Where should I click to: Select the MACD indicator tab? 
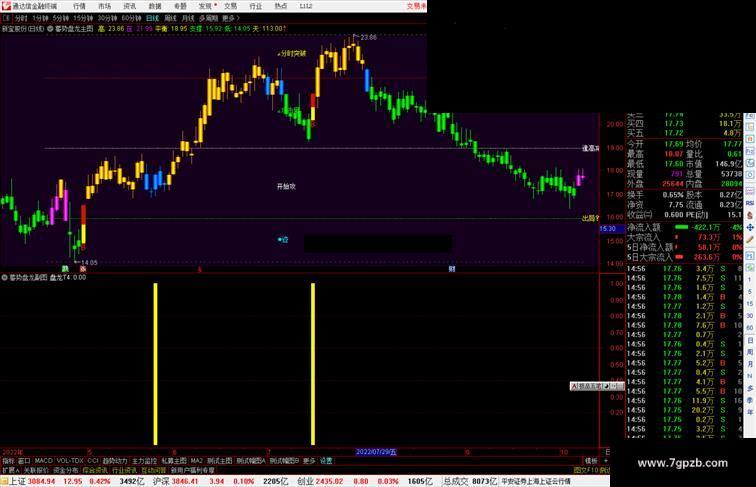tap(43, 461)
